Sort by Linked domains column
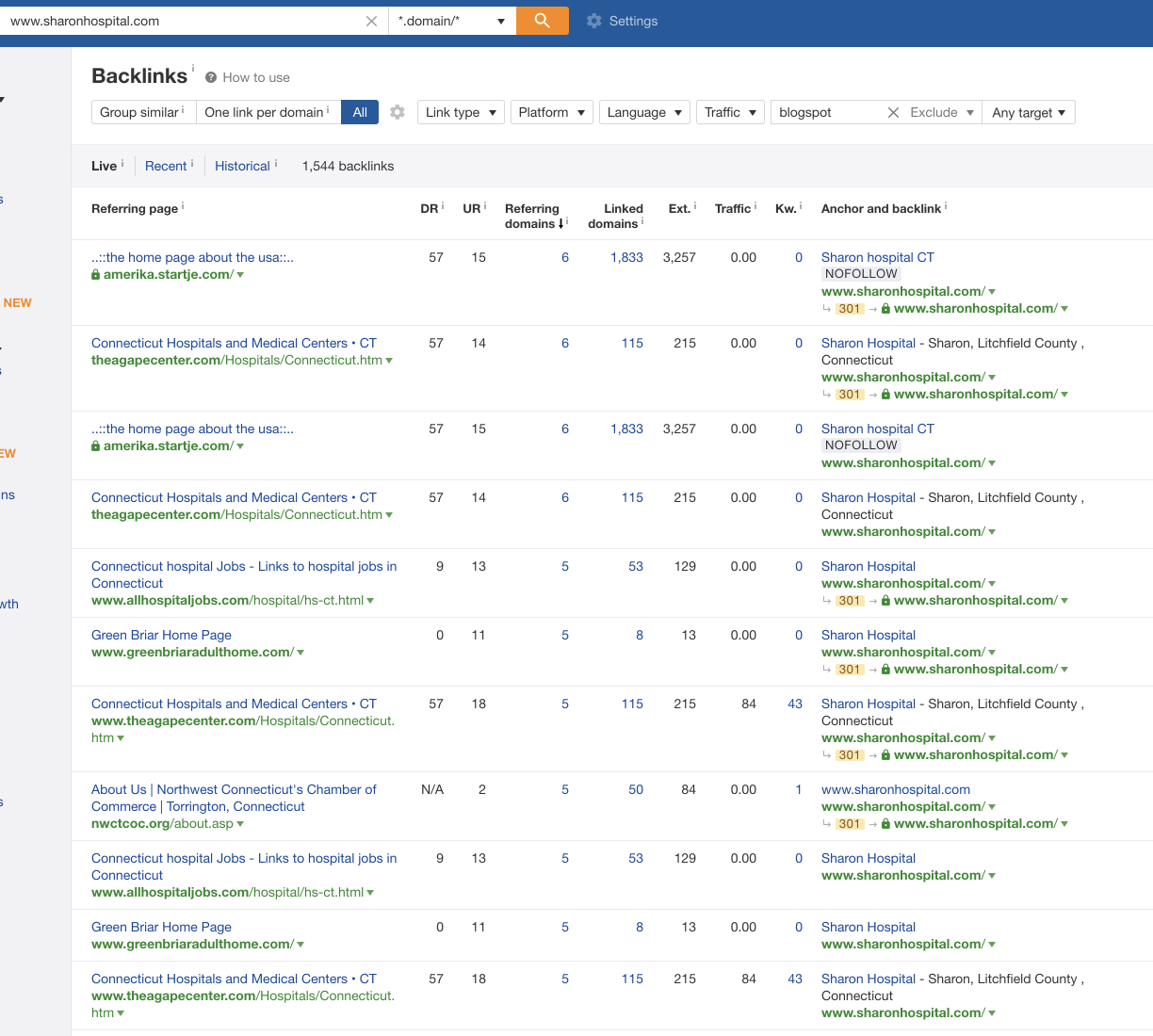 [x=615, y=216]
